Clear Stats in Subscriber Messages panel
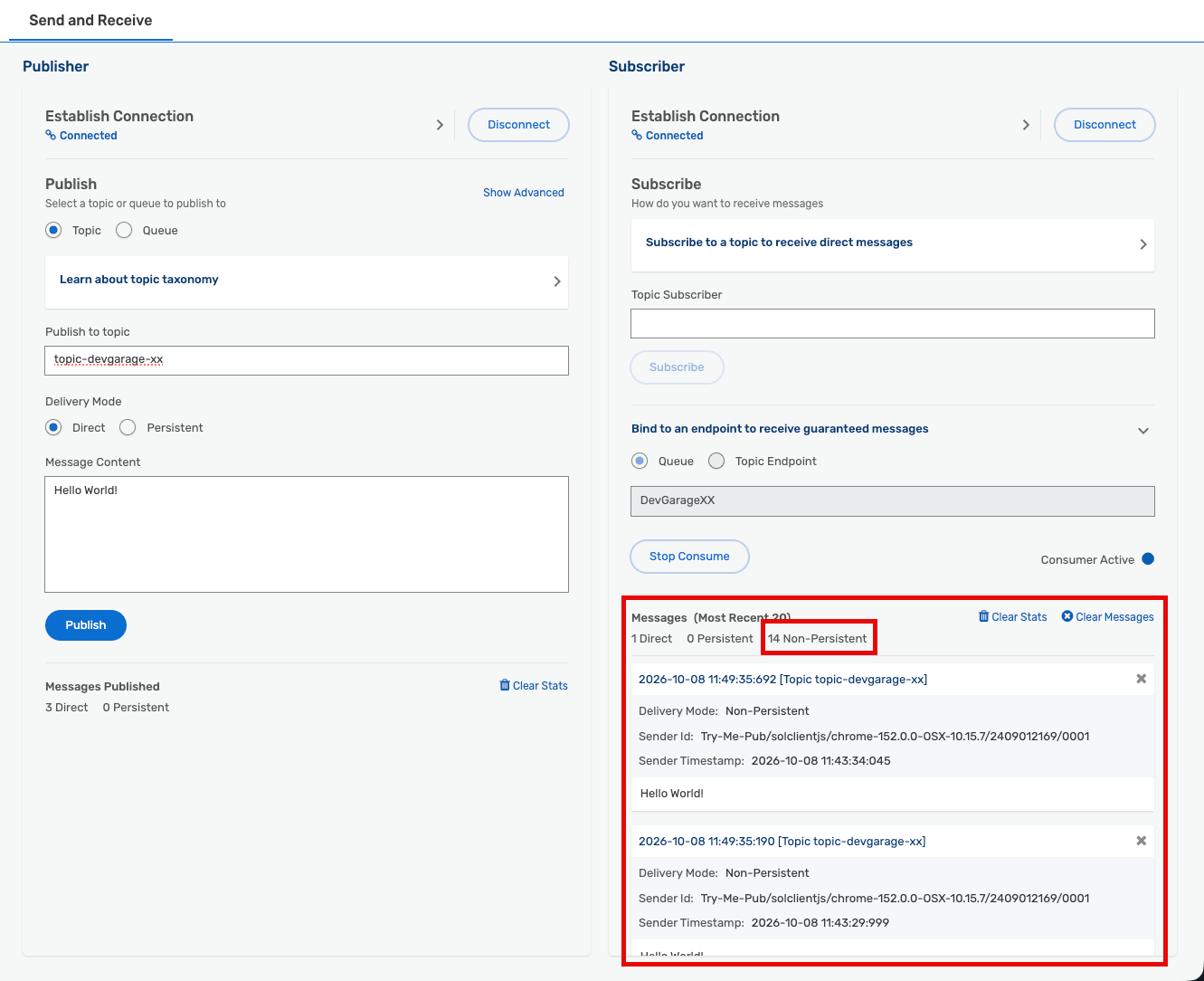The image size is (1204, 981). pos(1019,617)
